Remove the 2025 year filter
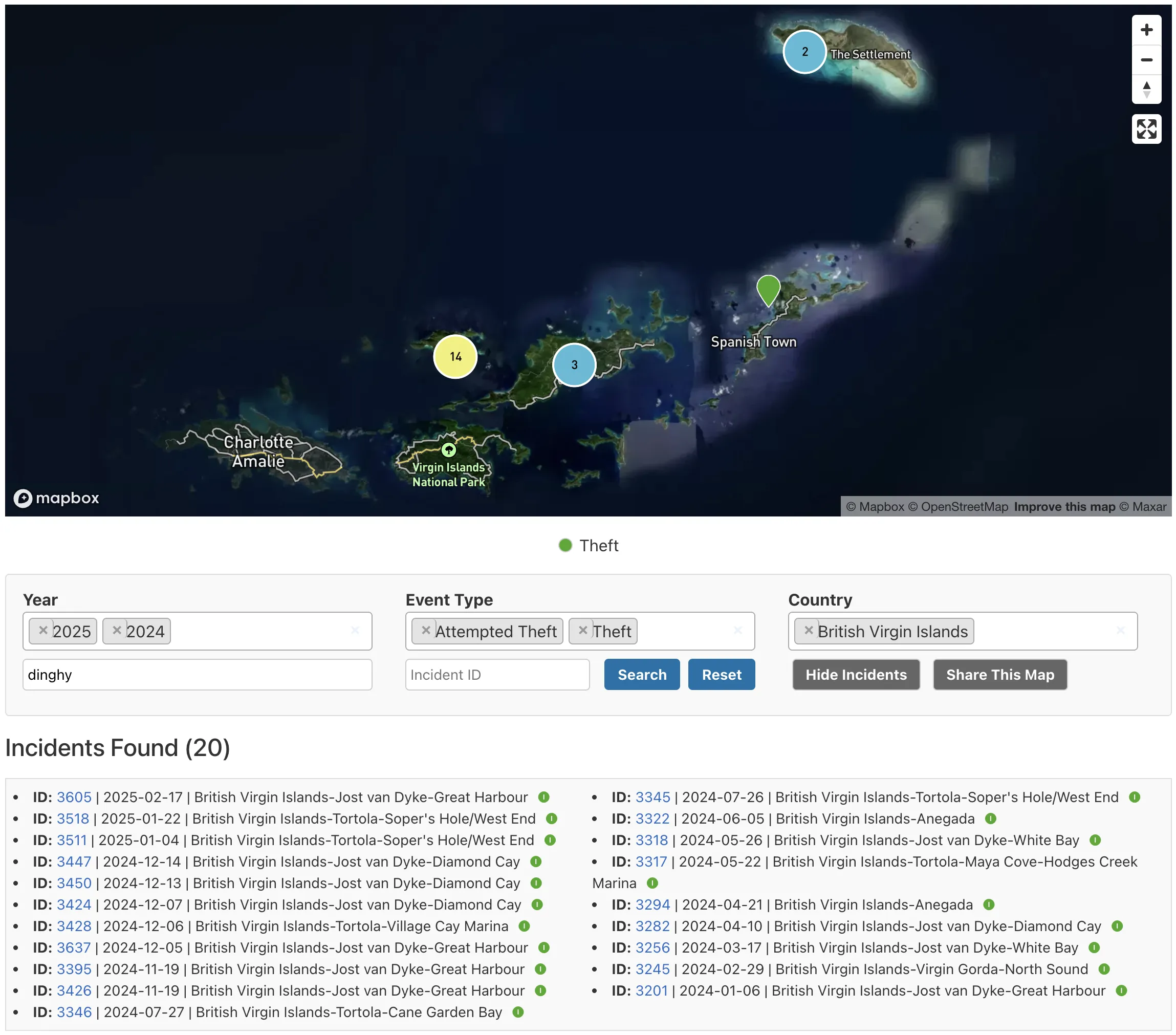Viewport: 1176px width, 1035px height. [x=42, y=630]
